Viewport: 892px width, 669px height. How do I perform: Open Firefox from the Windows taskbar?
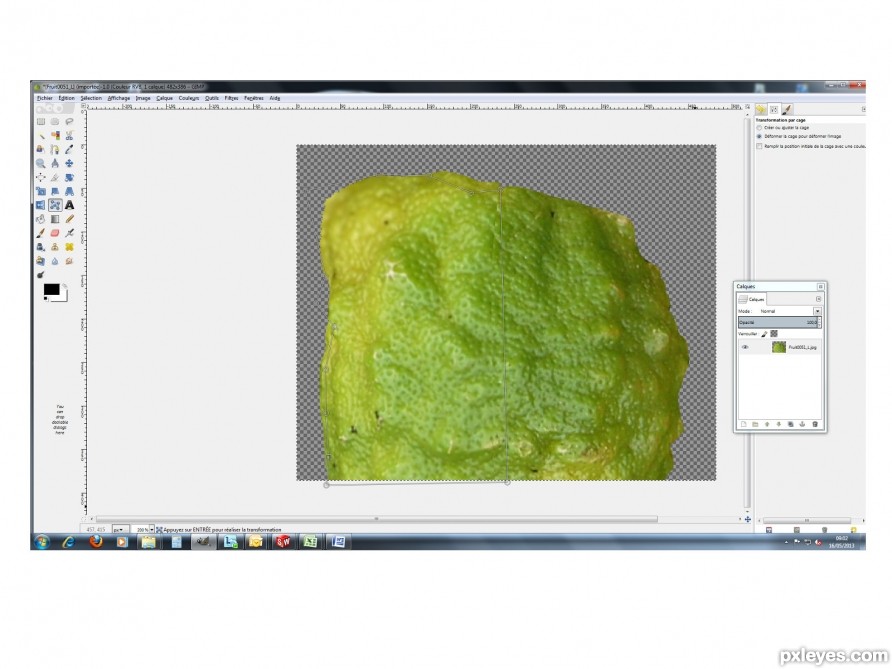96,541
